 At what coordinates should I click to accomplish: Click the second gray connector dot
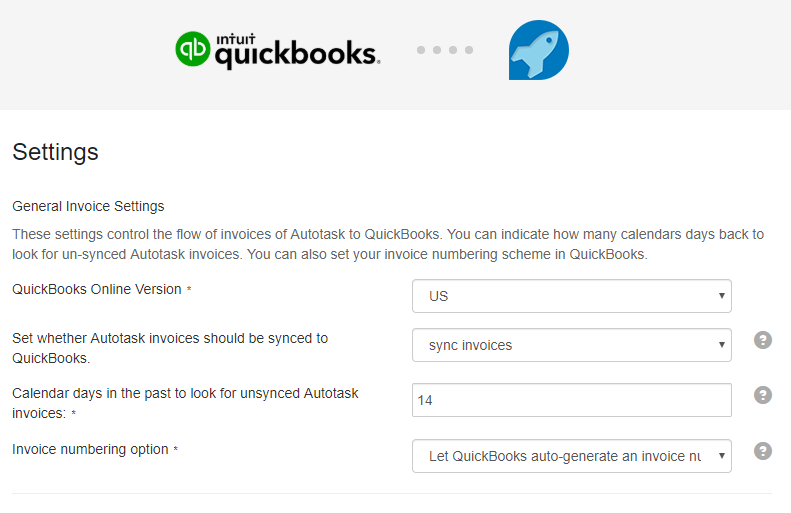coord(437,50)
